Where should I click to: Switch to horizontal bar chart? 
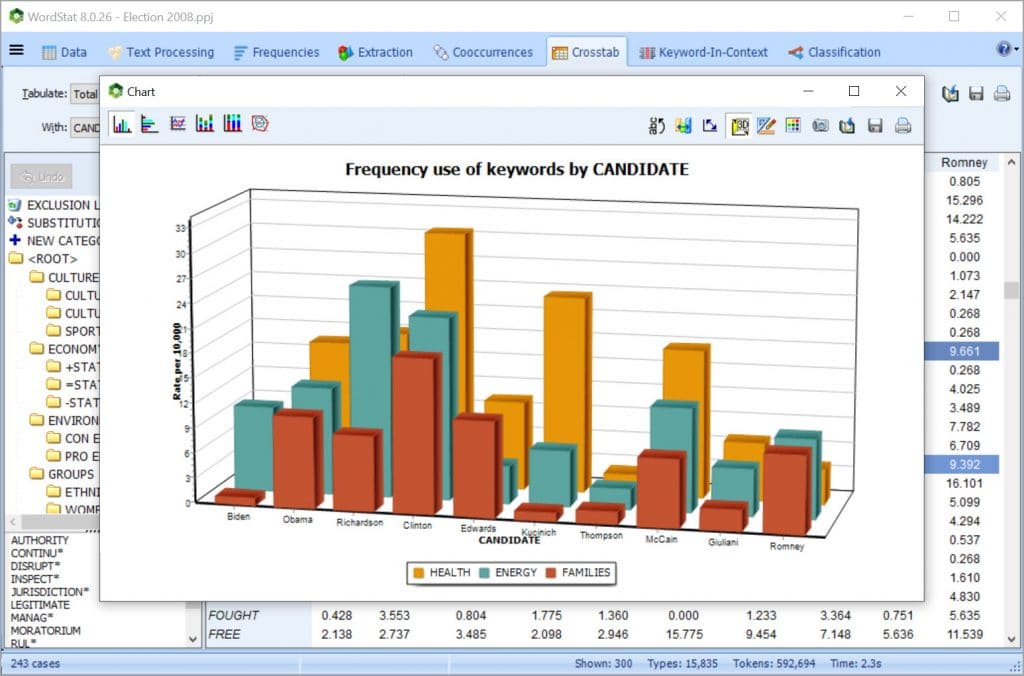pos(149,124)
